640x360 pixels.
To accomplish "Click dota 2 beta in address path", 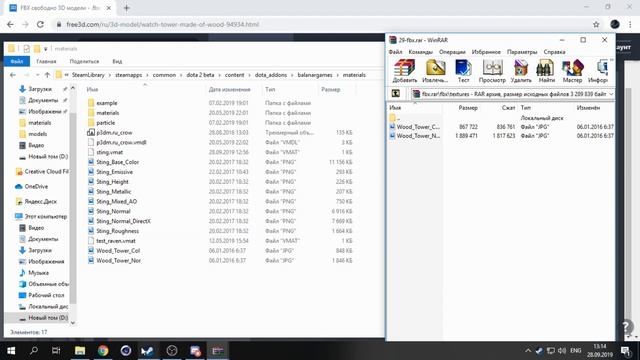I will coord(200,75).
